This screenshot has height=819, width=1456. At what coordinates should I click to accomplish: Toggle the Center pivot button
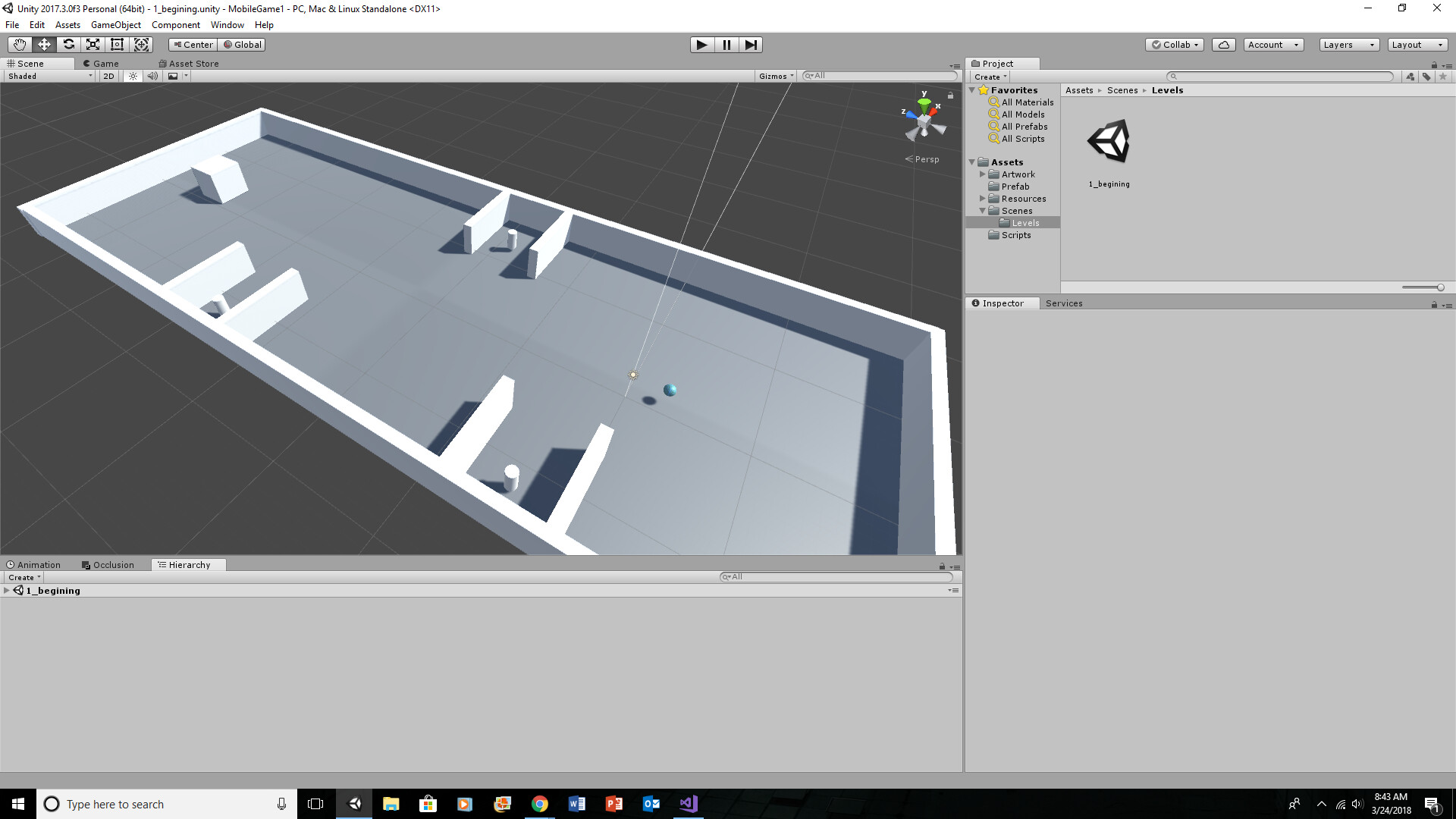(193, 45)
